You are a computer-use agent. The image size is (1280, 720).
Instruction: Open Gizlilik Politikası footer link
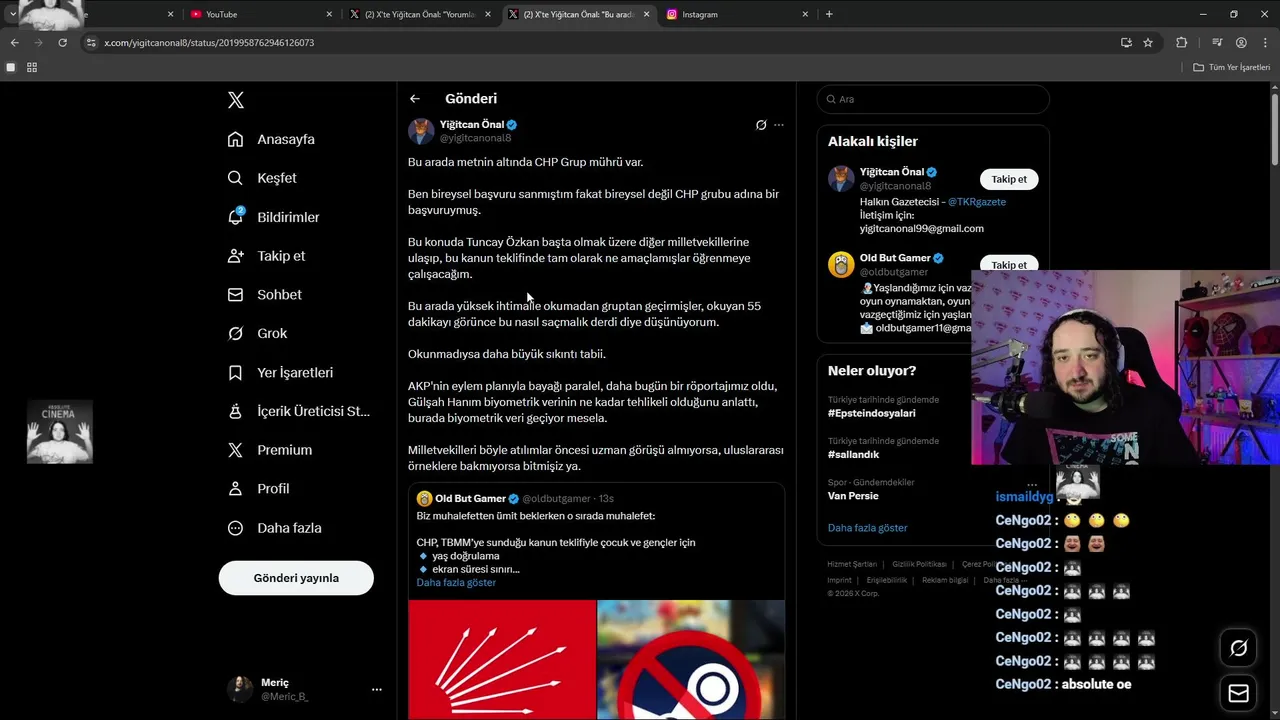[919, 564]
